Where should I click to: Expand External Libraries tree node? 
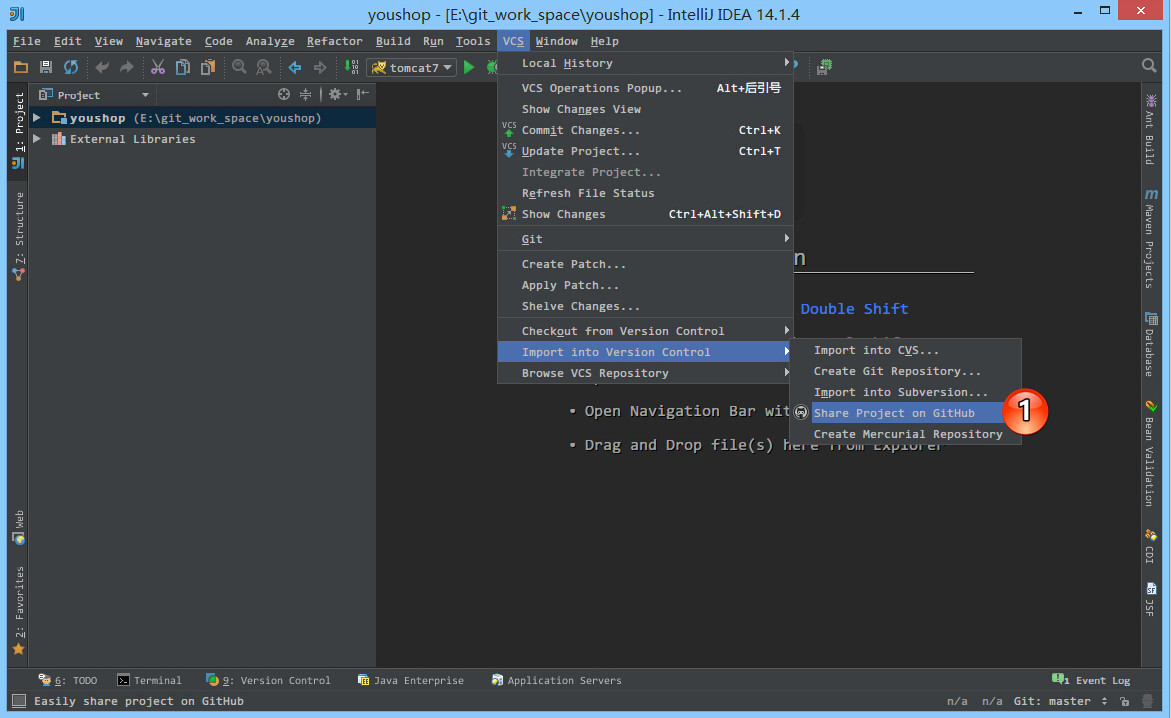37,139
